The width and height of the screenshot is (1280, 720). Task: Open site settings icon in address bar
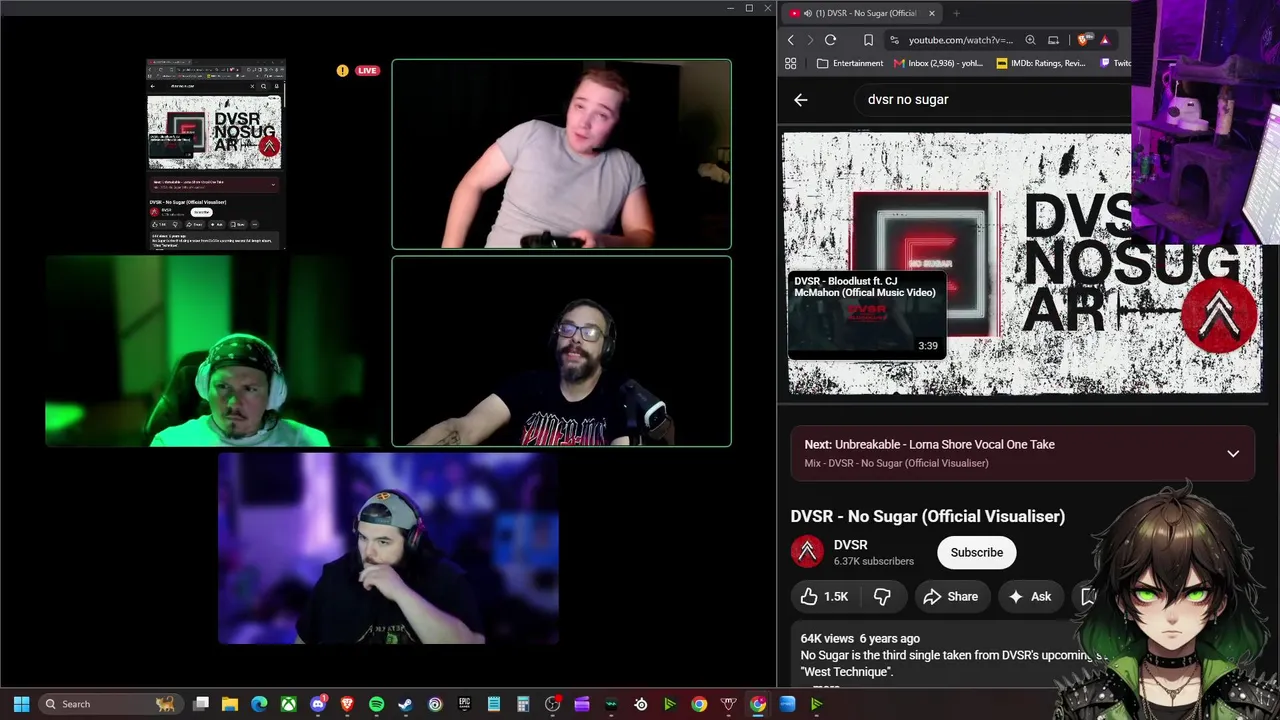click(894, 40)
